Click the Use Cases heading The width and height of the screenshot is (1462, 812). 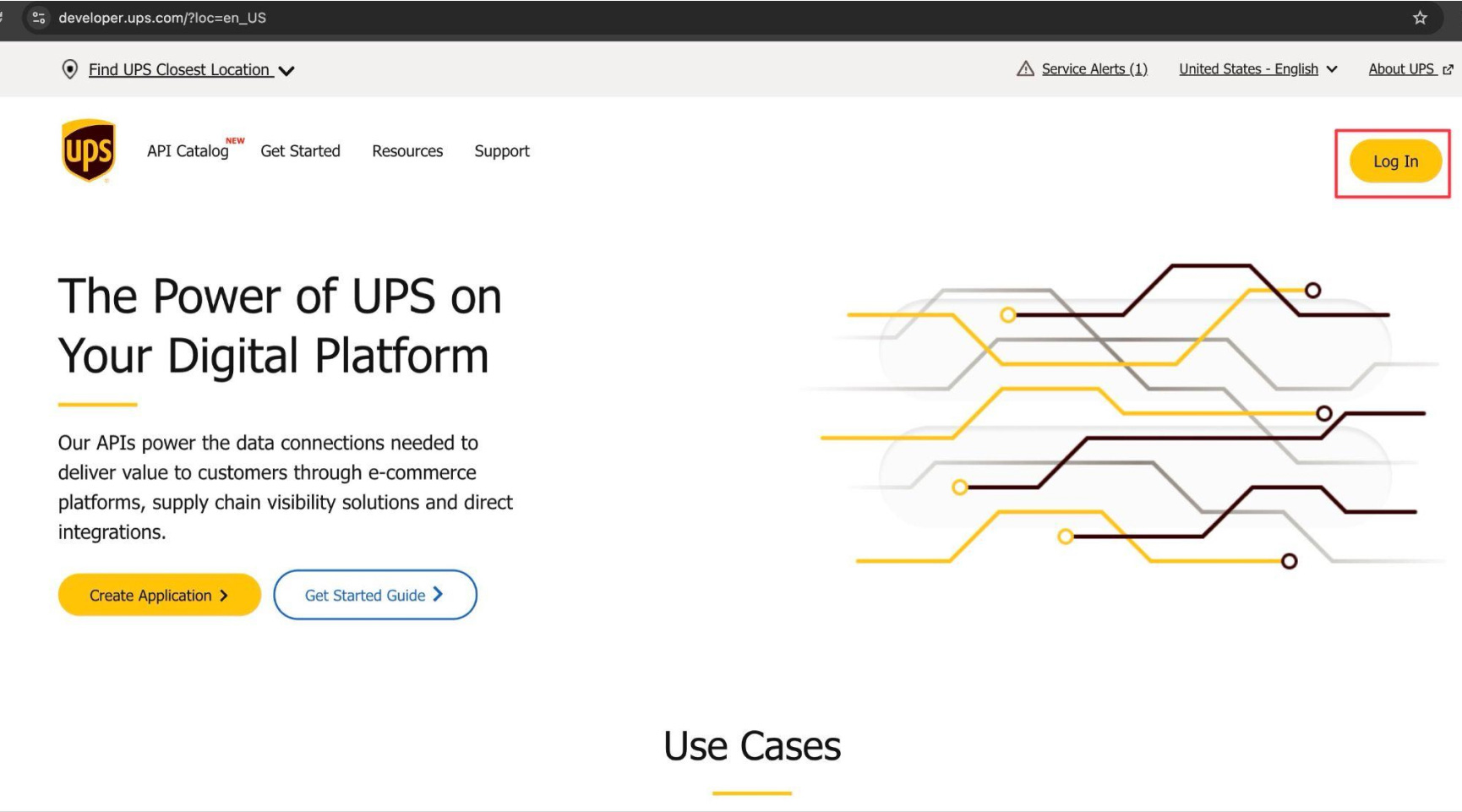[752, 746]
